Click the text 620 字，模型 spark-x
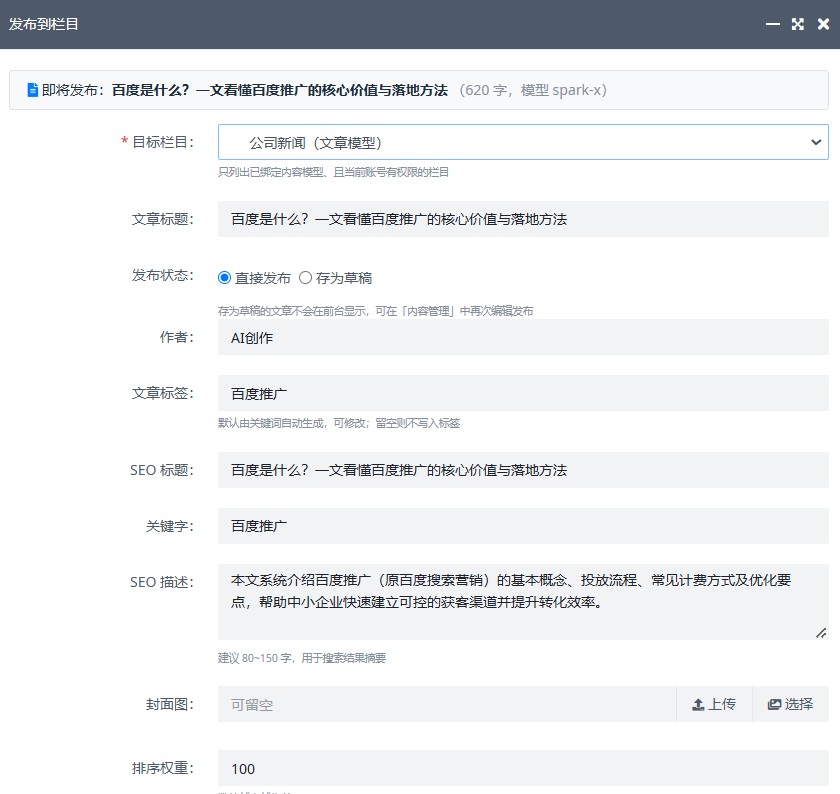Image resolution: width=840 pixels, height=794 pixels. 533,90
